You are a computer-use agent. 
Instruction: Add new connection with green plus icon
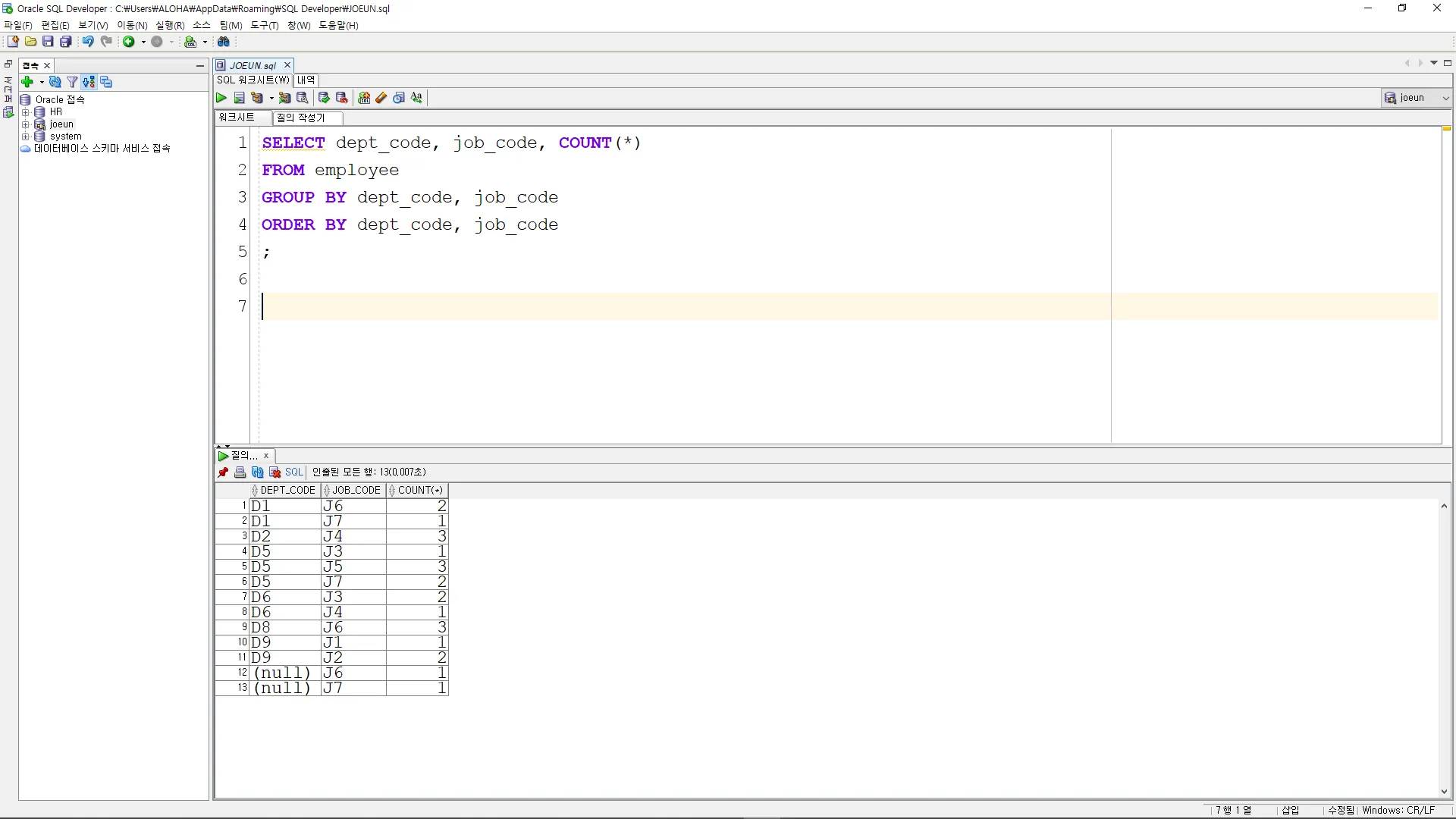[27, 82]
